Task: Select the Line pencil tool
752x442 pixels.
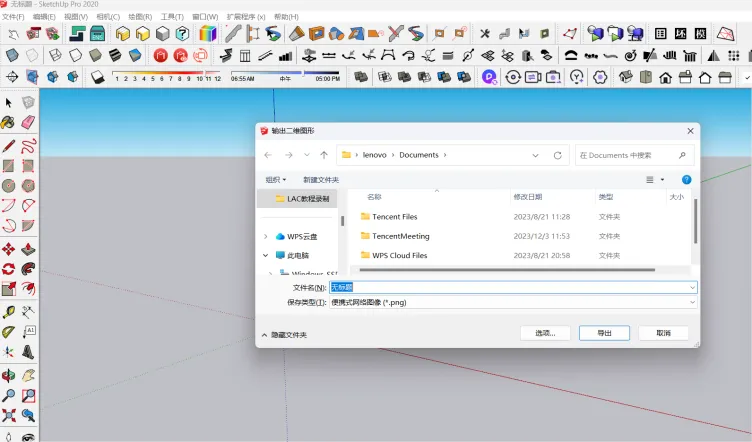Action: (9, 146)
